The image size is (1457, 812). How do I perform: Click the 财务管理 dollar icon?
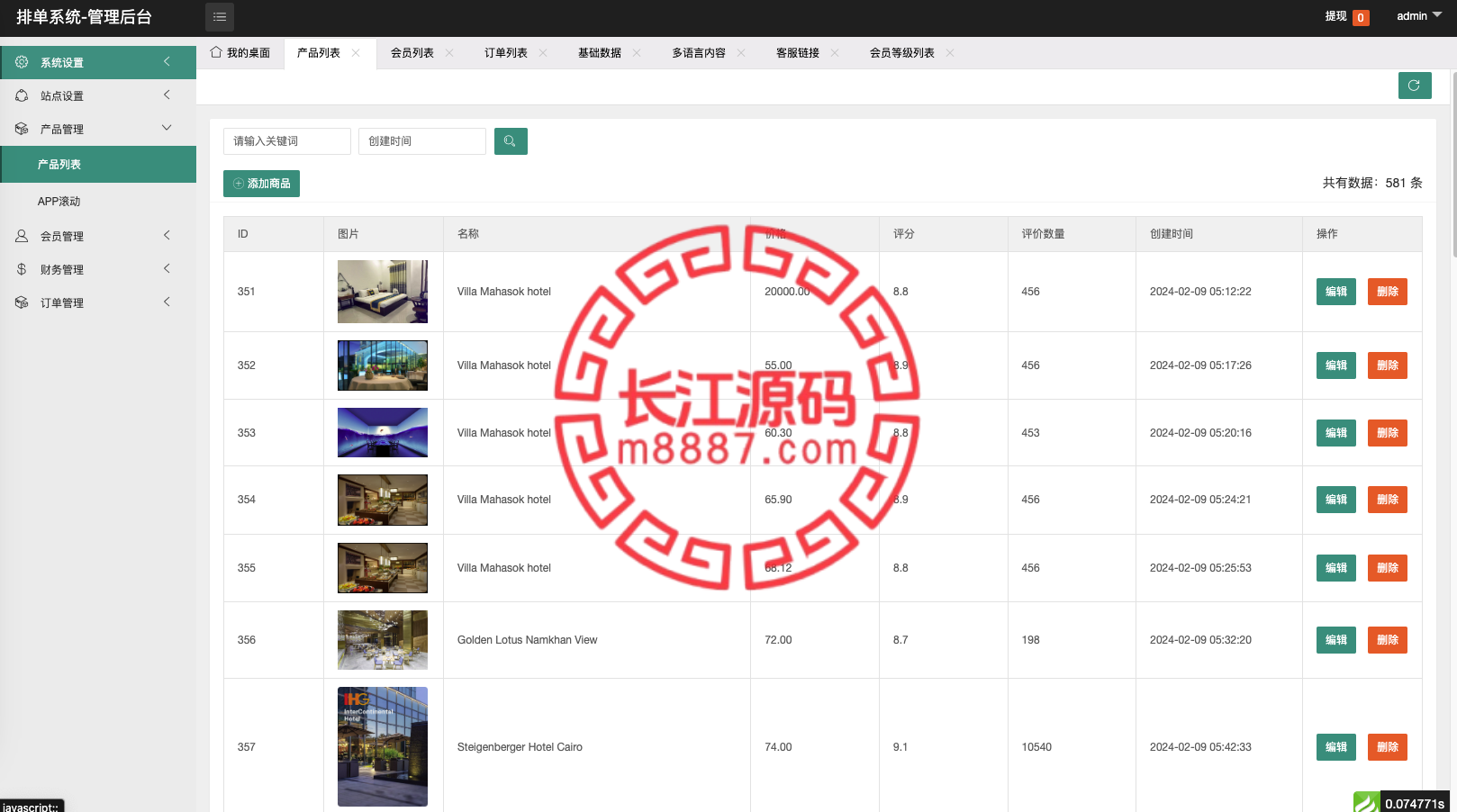point(22,269)
